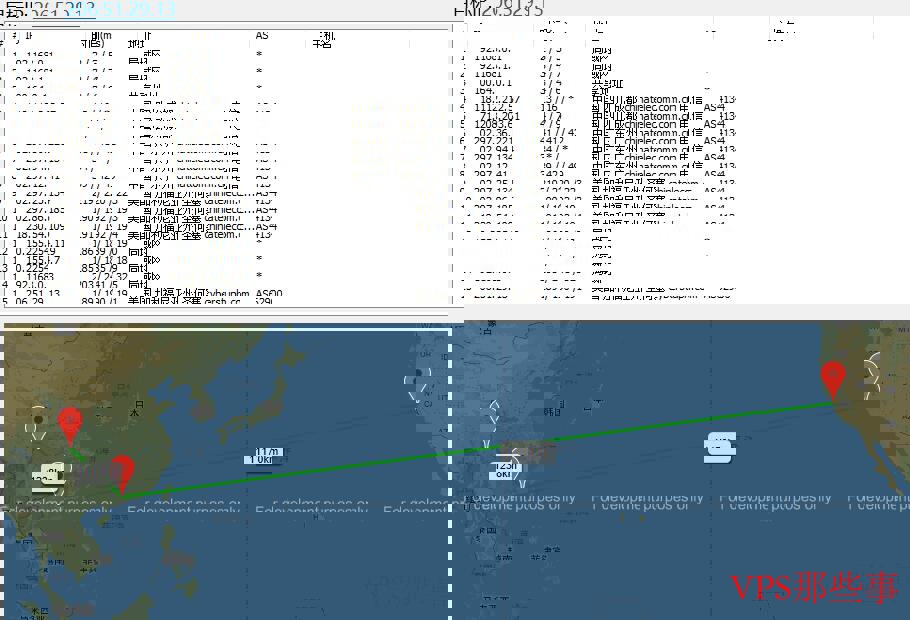This screenshot has width=910, height=620.
Task: Click the circular compass control near map divider
Action: (420, 383)
